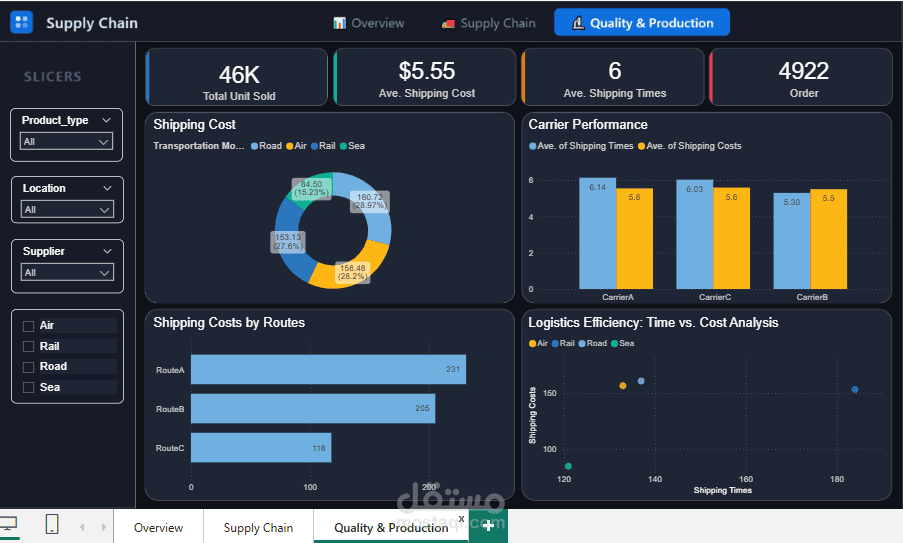Screen dimensions: 903x543
Task: Collapse the Supplier slicer header chevron
Action: point(107,251)
